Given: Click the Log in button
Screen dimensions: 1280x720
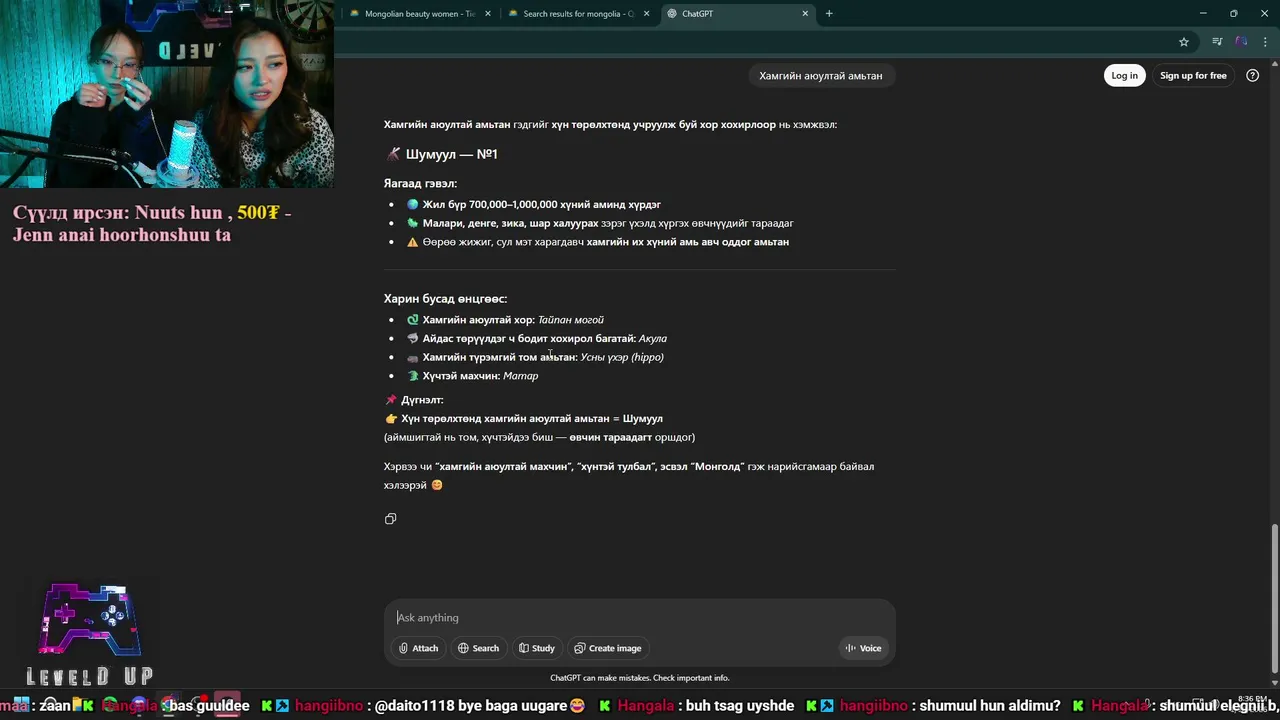Looking at the screenshot, I should pos(1124,75).
